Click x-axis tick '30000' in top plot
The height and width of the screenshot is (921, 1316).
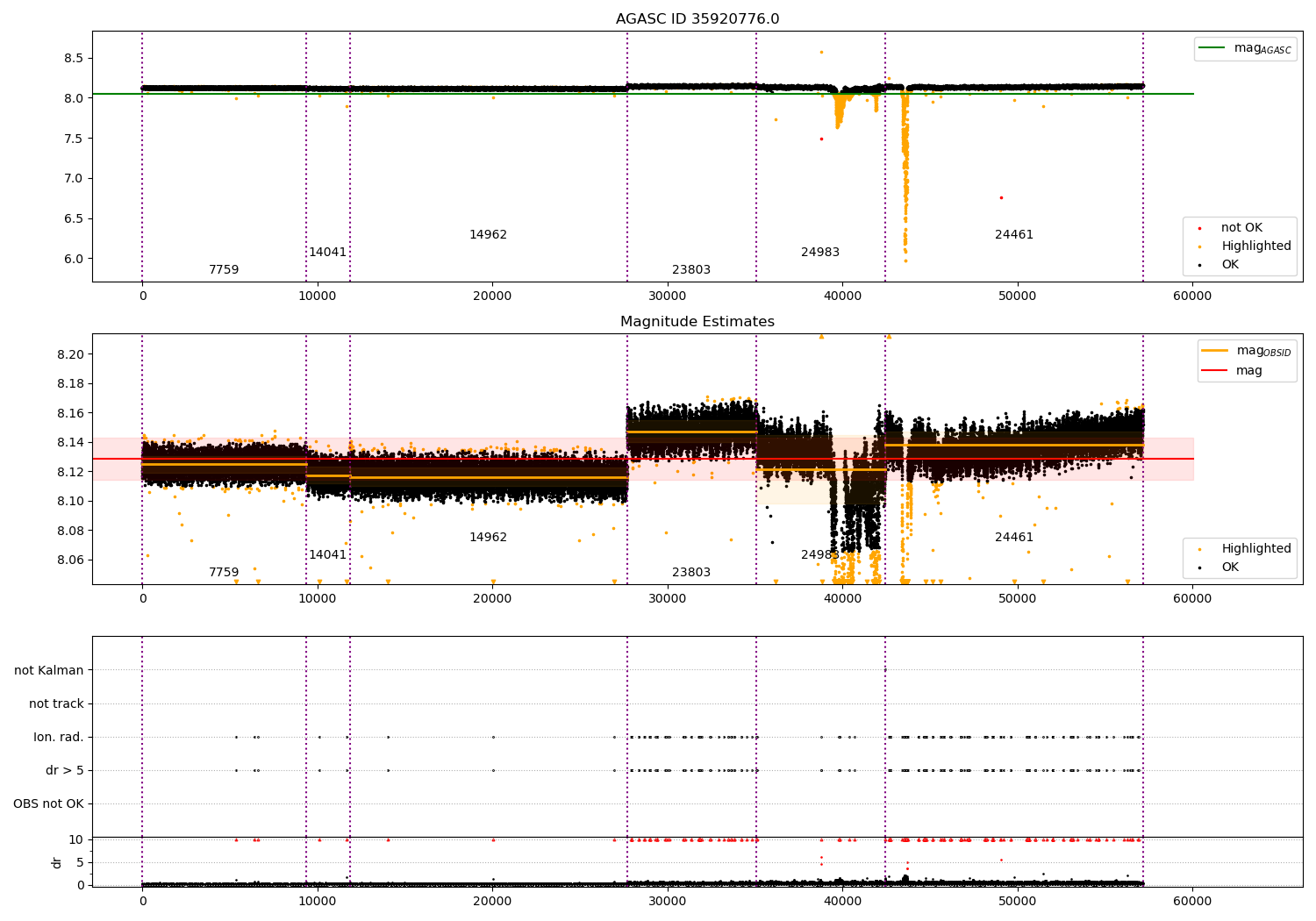pos(668,296)
